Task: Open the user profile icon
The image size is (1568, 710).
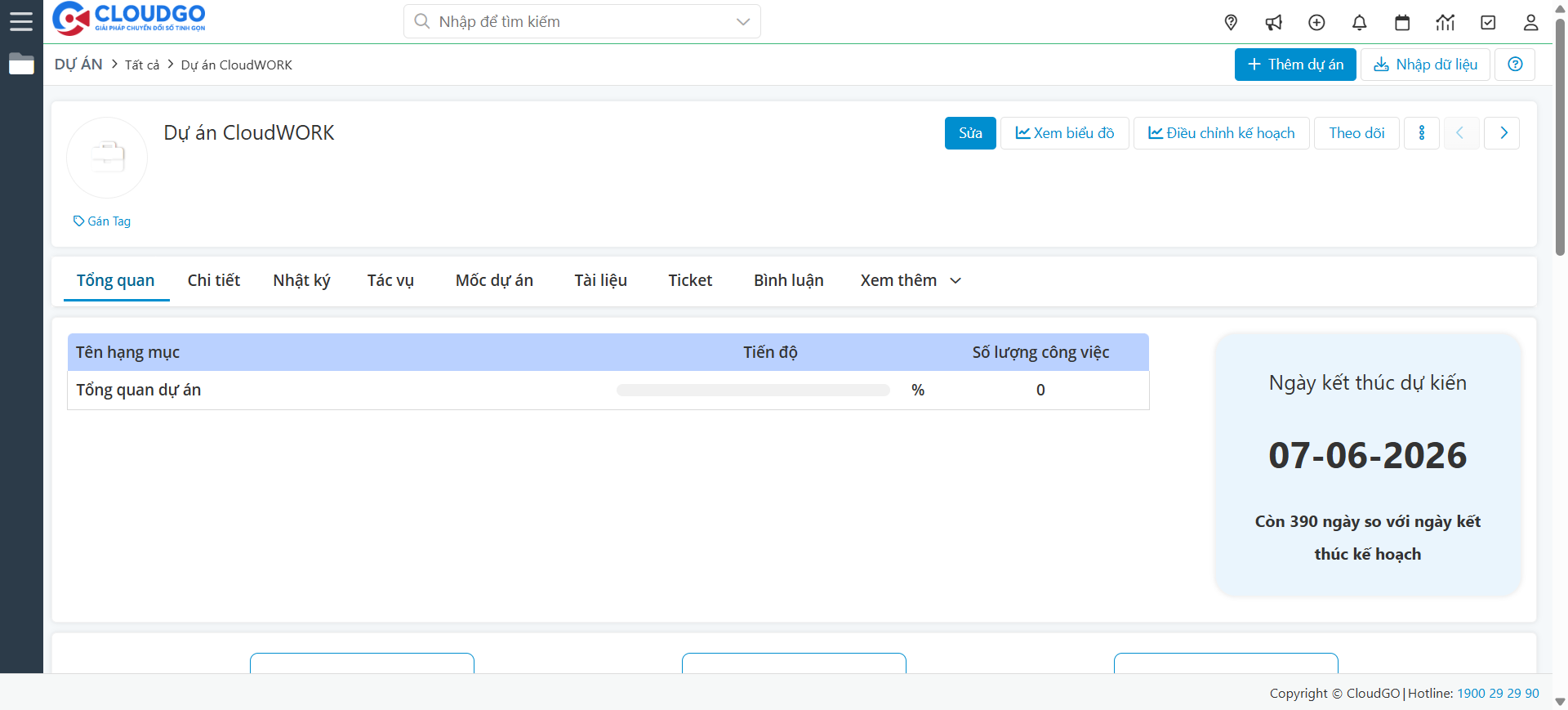Action: click(1531, 23)
